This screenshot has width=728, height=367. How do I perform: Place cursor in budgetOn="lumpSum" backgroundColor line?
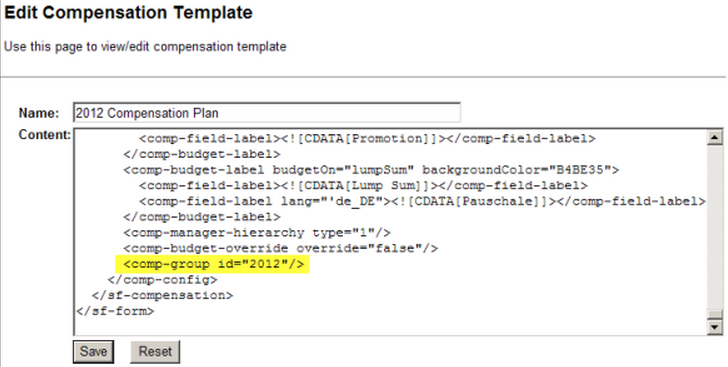(371, 170)
